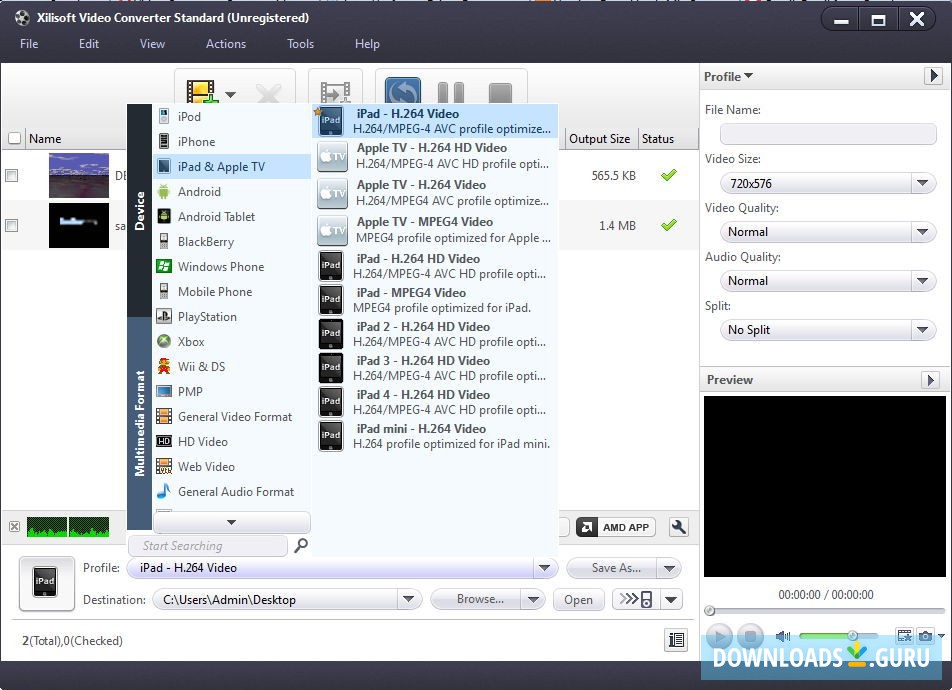Click the Pause conversion toolbar icon

451,93
